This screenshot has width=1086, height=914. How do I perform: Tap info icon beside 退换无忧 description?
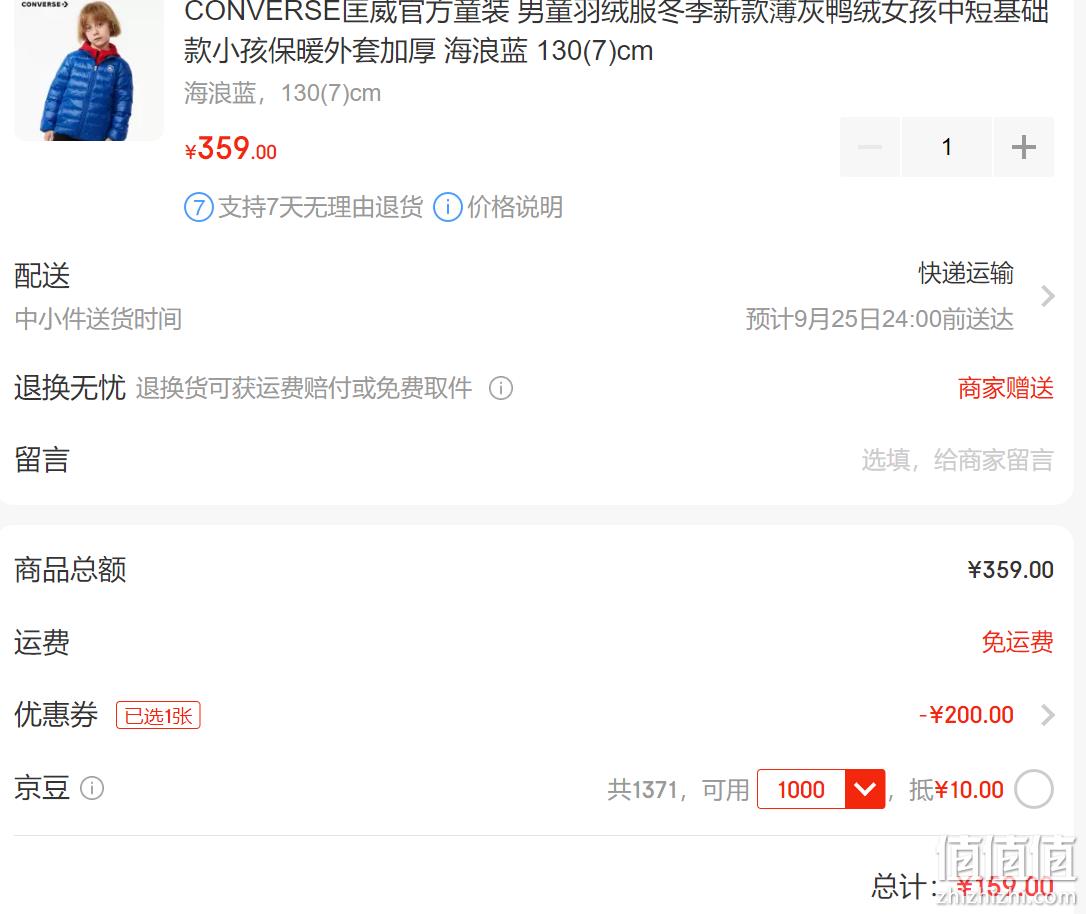click(501, 388)
